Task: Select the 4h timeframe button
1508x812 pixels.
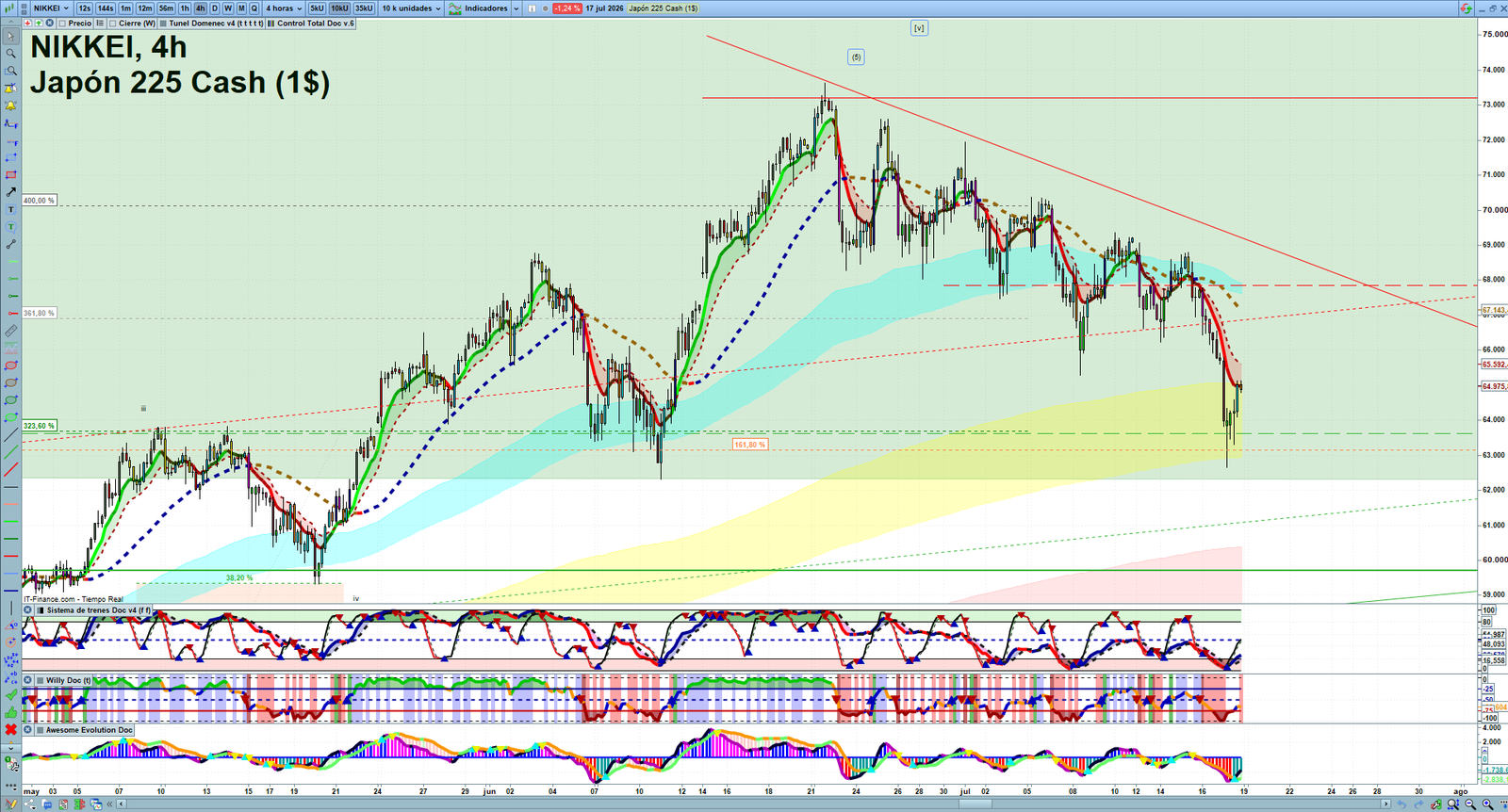Action: point(201,8)
